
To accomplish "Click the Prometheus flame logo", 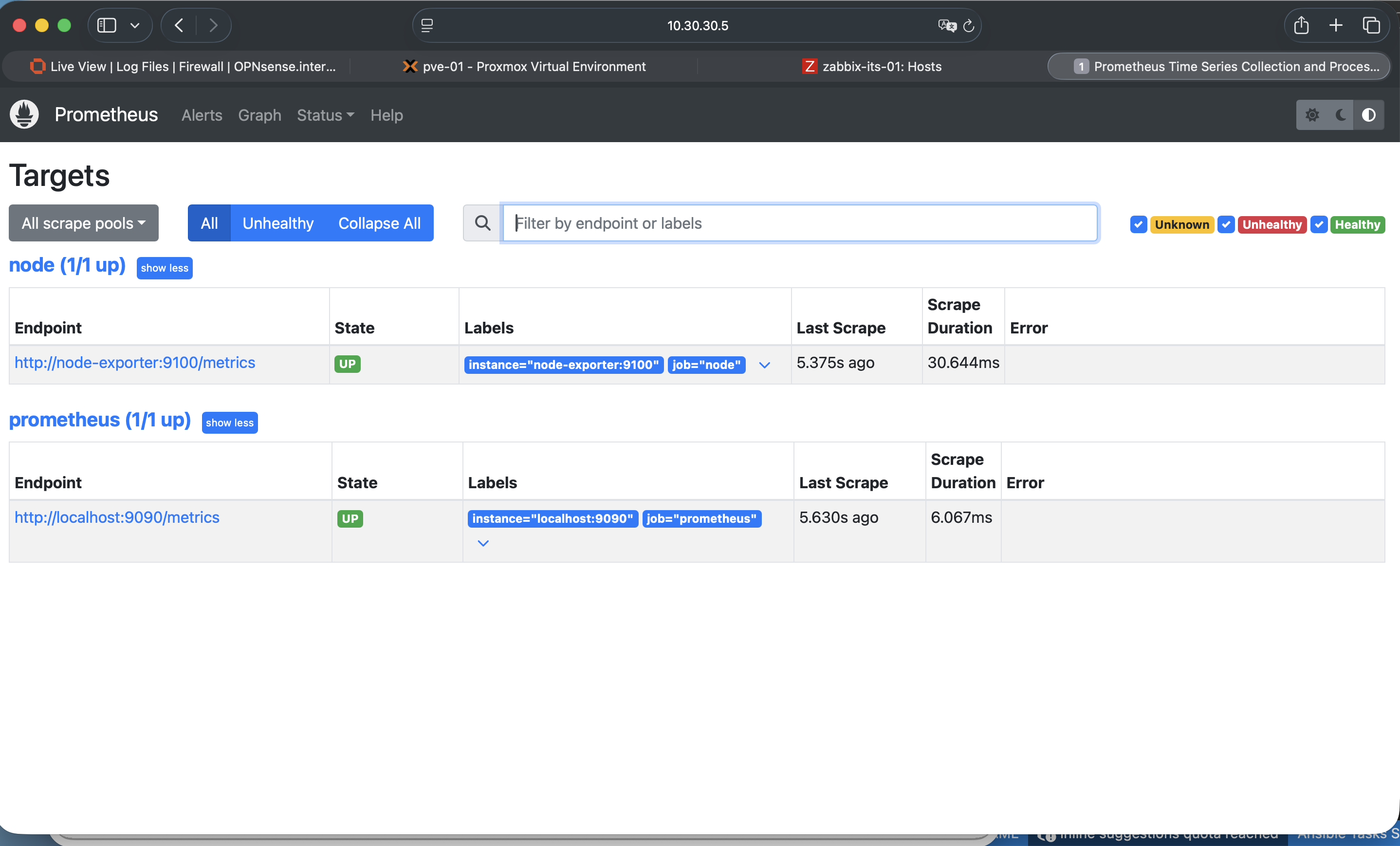I will point(24,115).
